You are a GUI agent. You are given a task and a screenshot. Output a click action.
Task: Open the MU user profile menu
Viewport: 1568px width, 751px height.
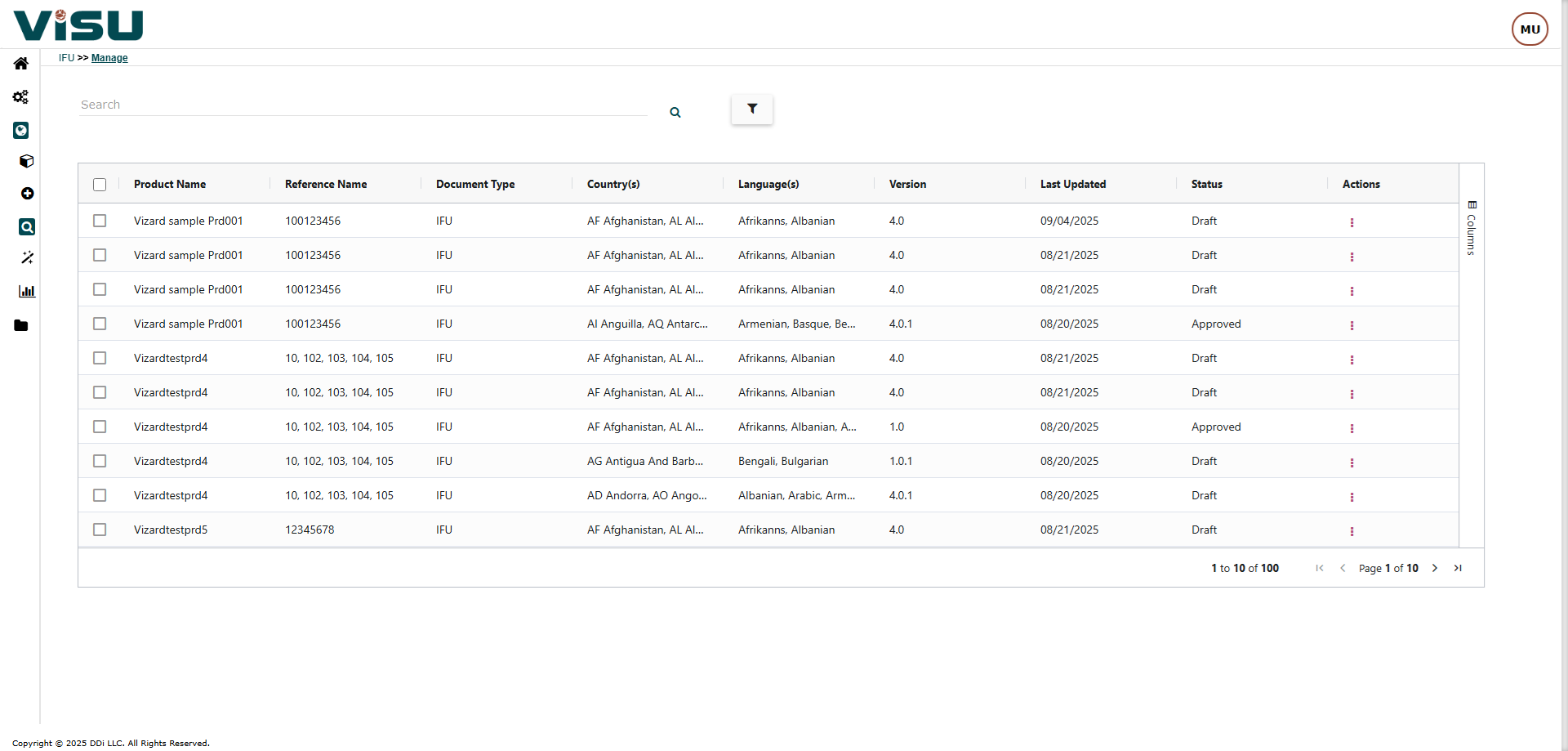[1529, 29]
